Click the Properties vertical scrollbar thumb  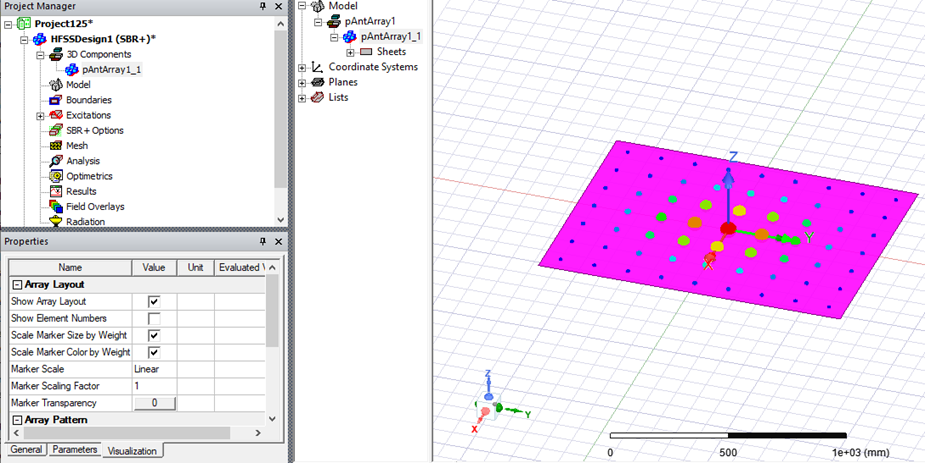tap(272, 311)
